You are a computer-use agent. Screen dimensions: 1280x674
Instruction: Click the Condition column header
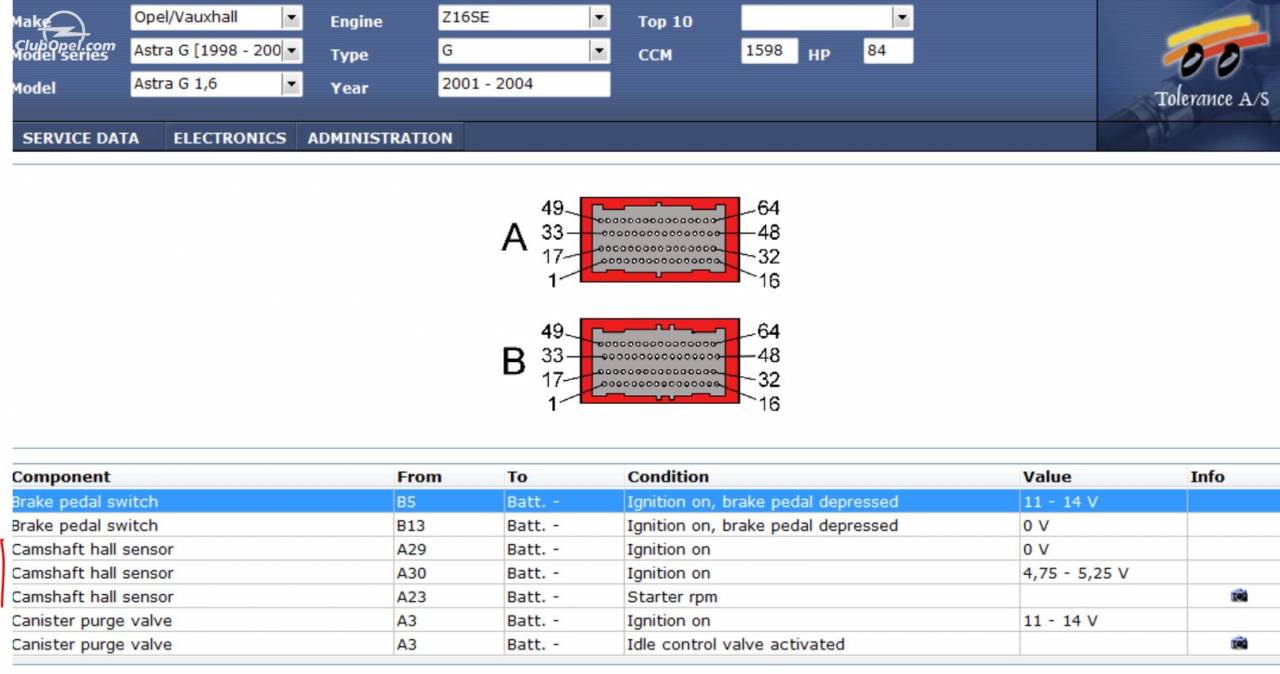point(668,477)
